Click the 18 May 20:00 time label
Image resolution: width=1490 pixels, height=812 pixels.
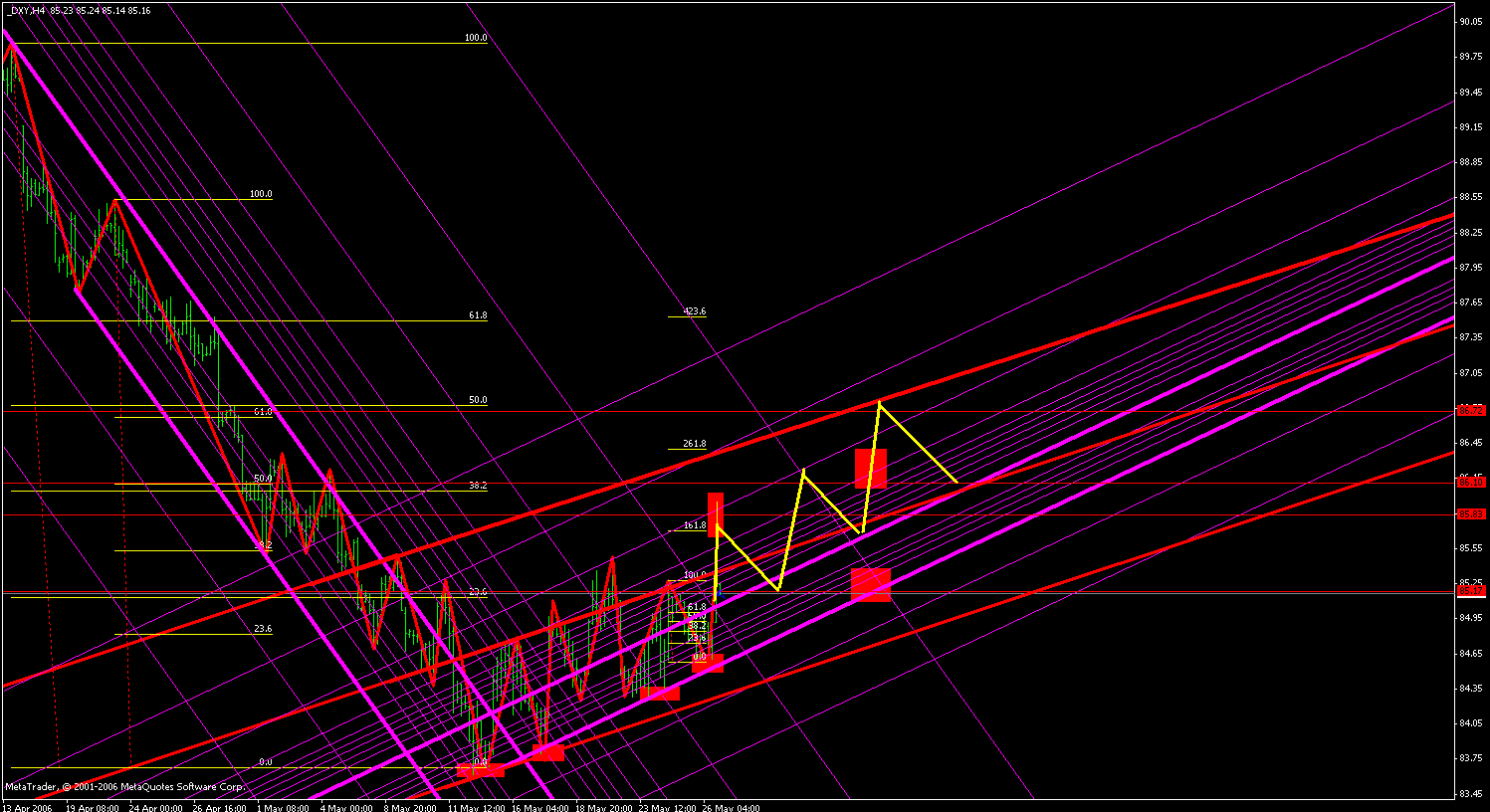pos(602,807)
